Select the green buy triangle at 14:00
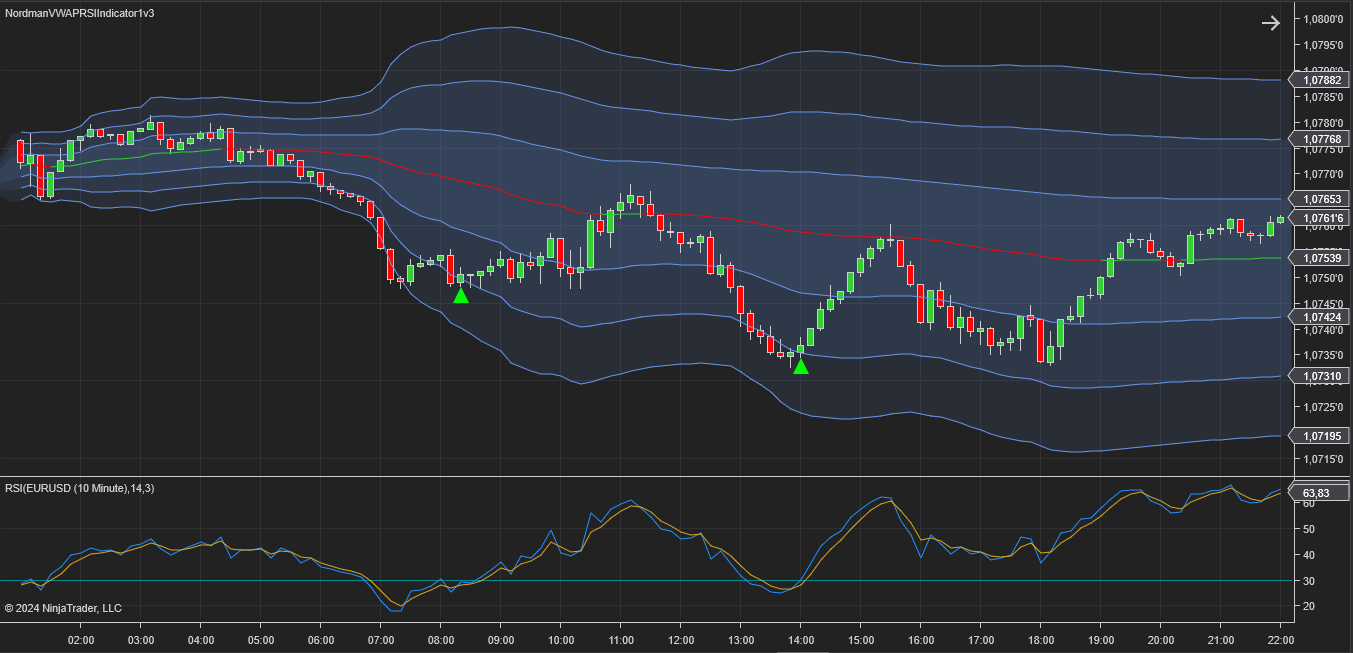 [x=800, y=366]
